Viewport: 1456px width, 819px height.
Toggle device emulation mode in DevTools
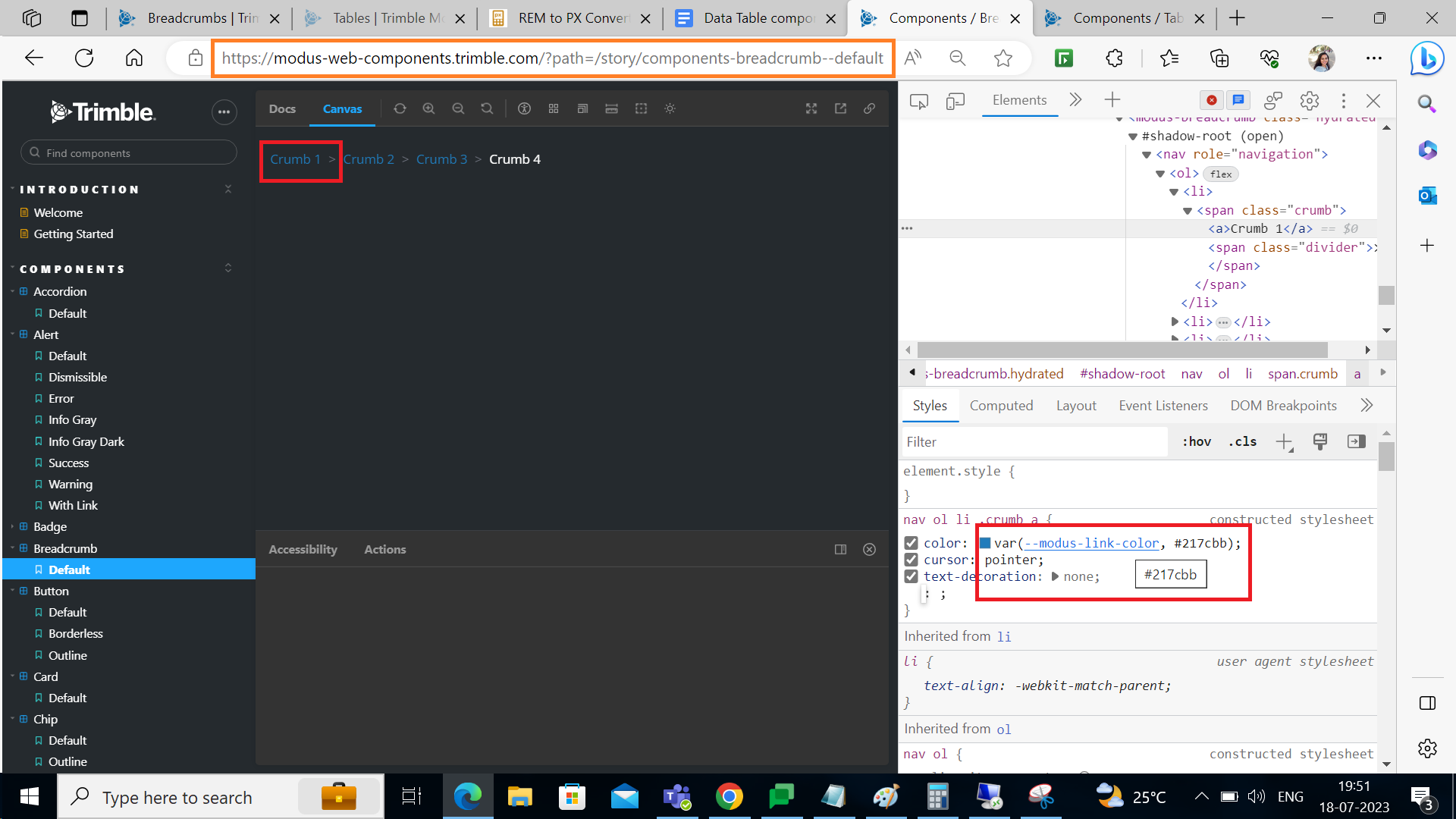pos(955,99)
